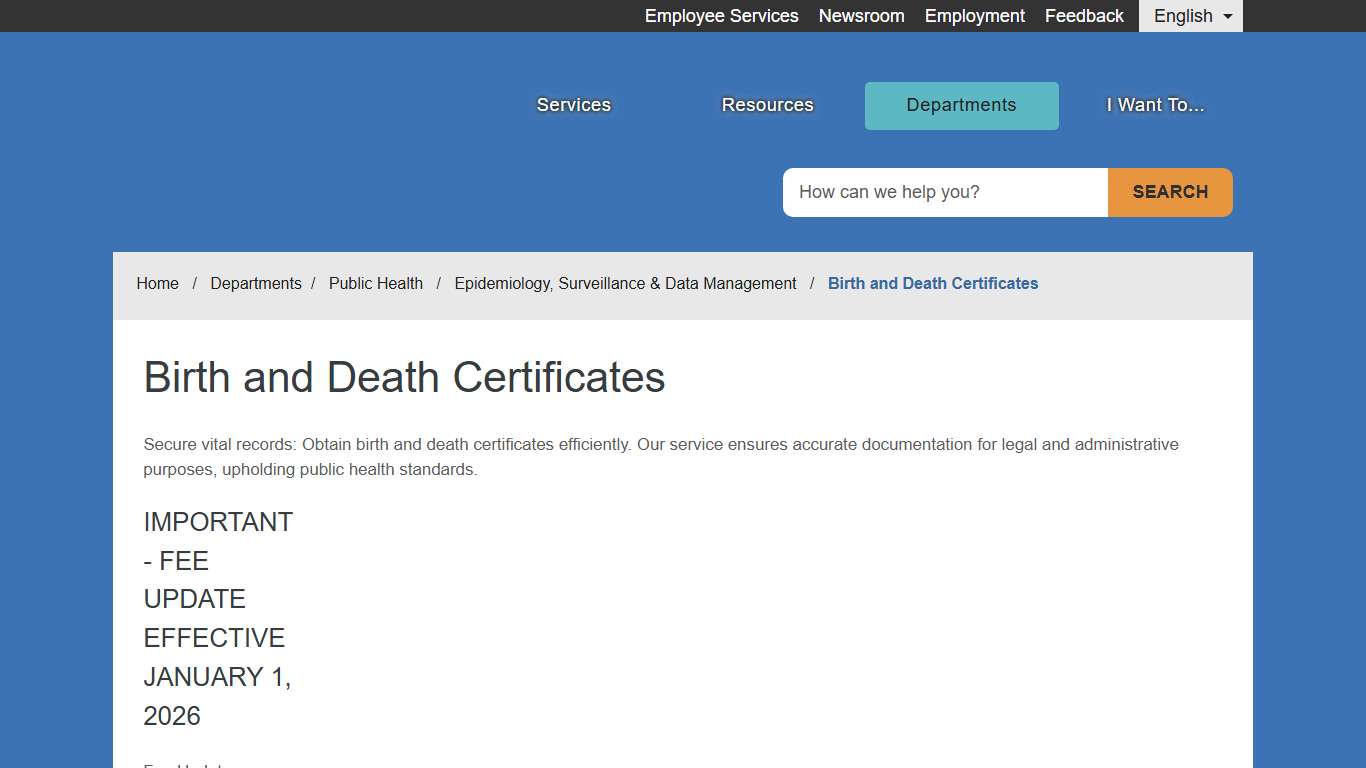Open Epidemiology, Surveillance & Data Management breadcrumb
1366x768 pixels.
click(x=625, y=283)
